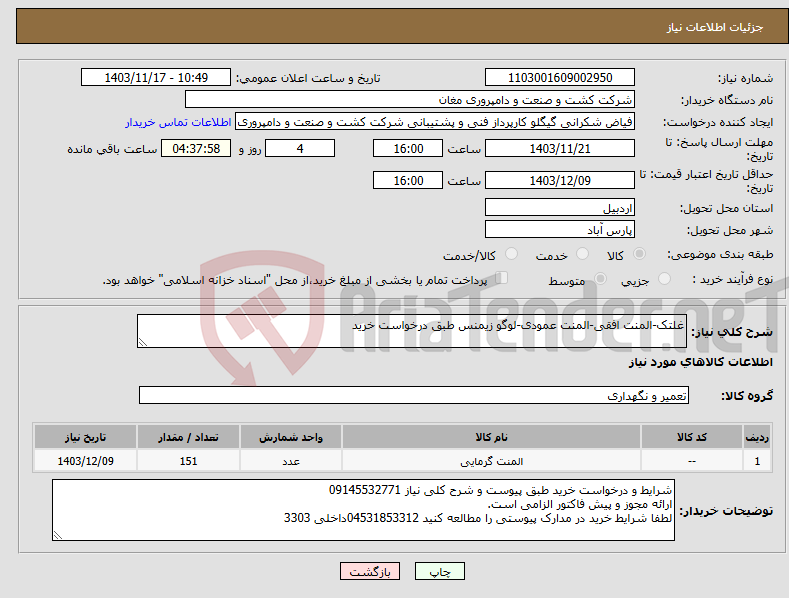Click the ردیف column header
This screenshot has width=789, height=598.
[x=757, y=437]
